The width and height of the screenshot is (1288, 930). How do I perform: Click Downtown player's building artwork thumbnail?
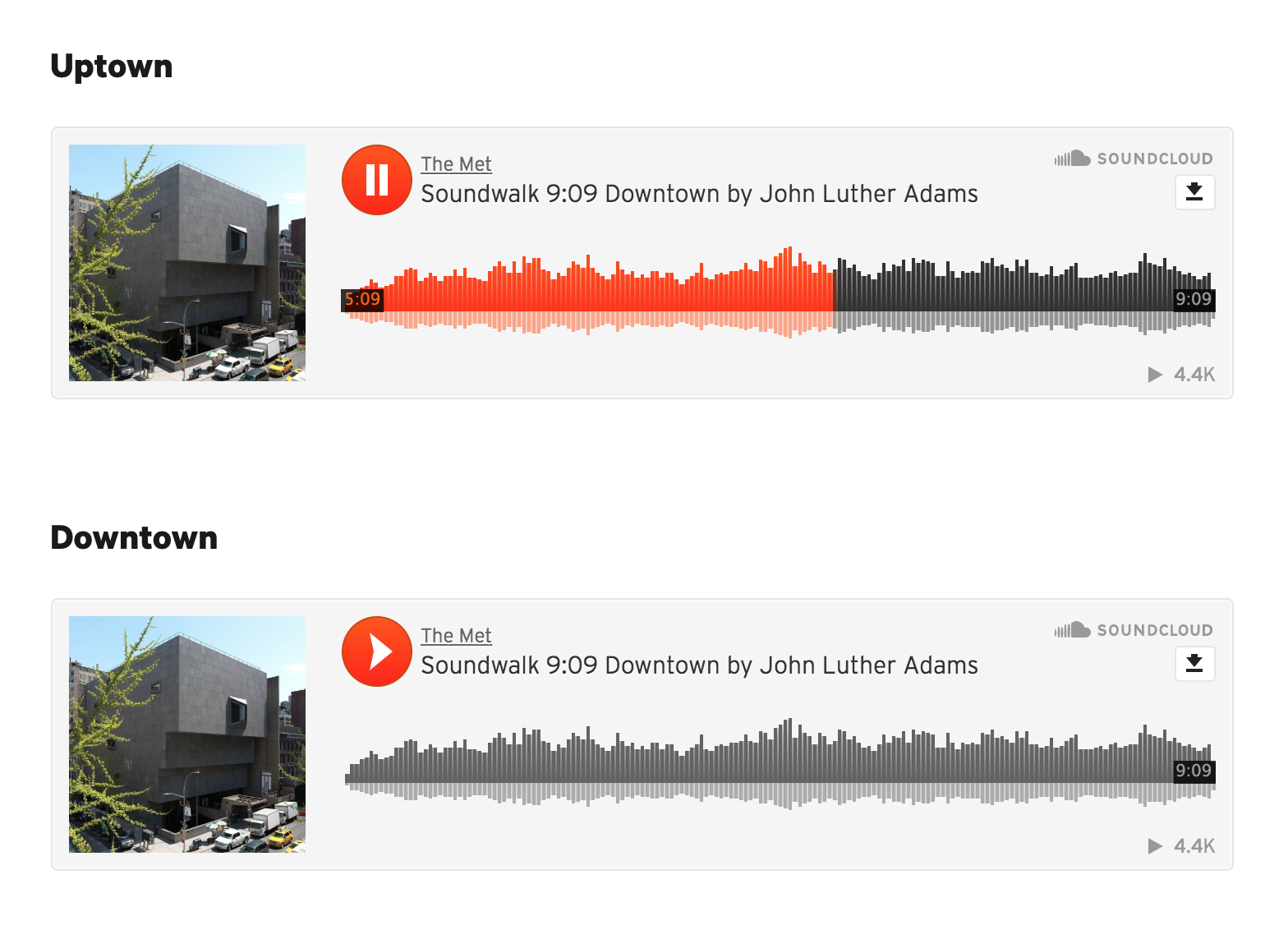(x=187, y=734)
